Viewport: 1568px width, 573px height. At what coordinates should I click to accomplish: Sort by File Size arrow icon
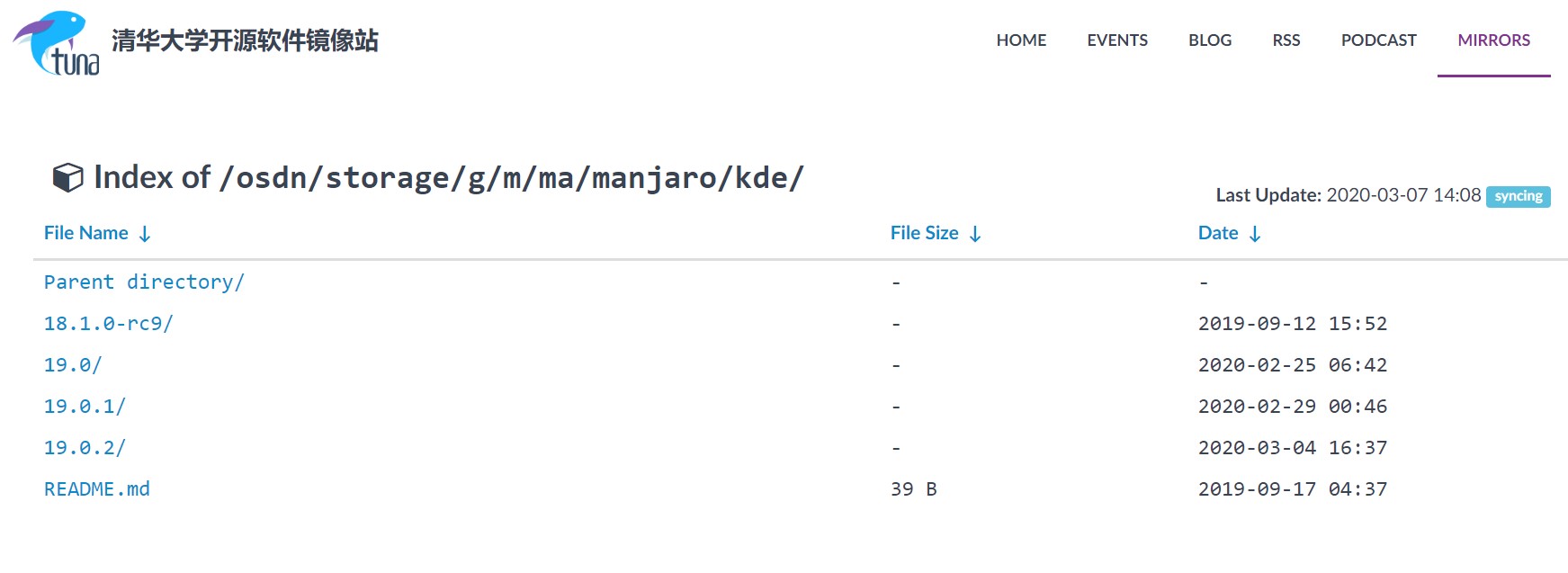(975, 234)
